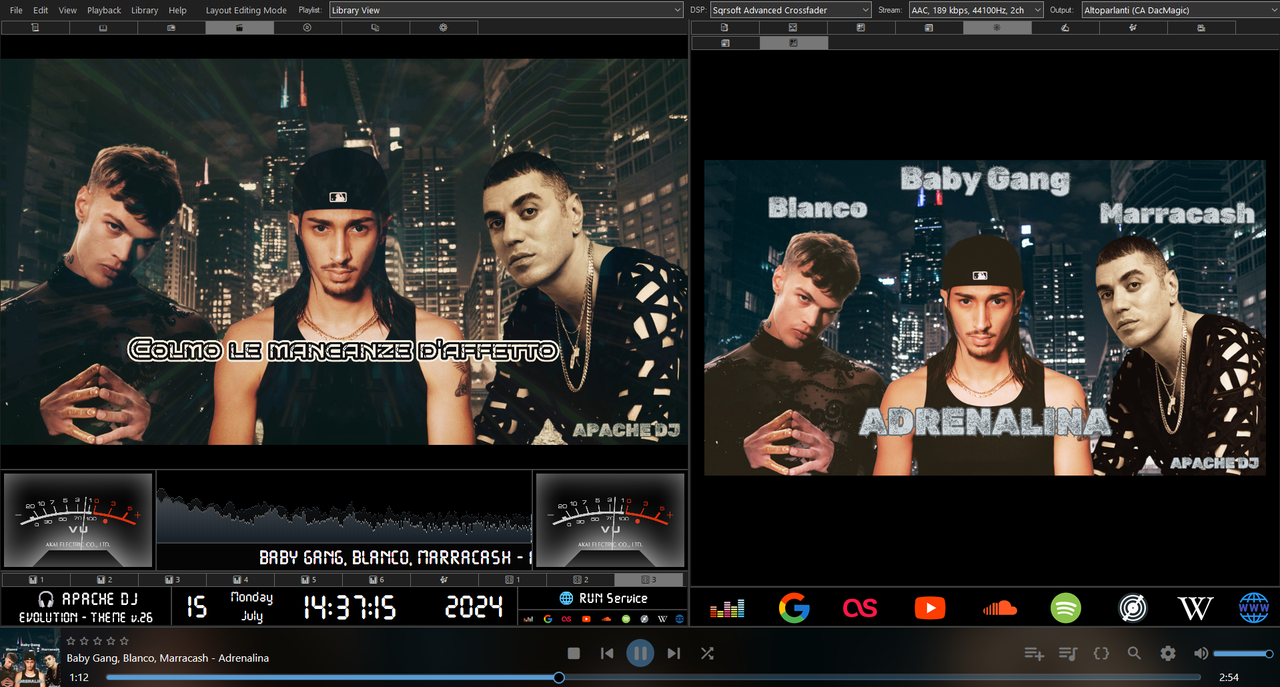Click 'Baby Gang, Blanco, Marracash - Adrenalina' title
Image resolution: width=1280 pixels, height=687 pixels.
point(168,658)
